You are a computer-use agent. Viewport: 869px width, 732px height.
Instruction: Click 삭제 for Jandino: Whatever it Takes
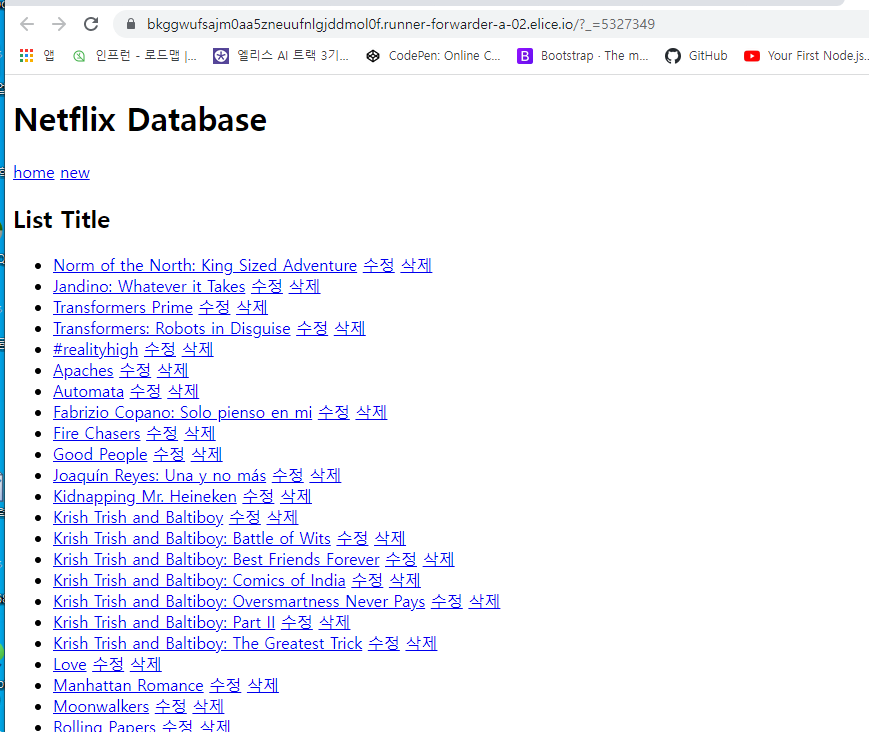click(305, 286)
